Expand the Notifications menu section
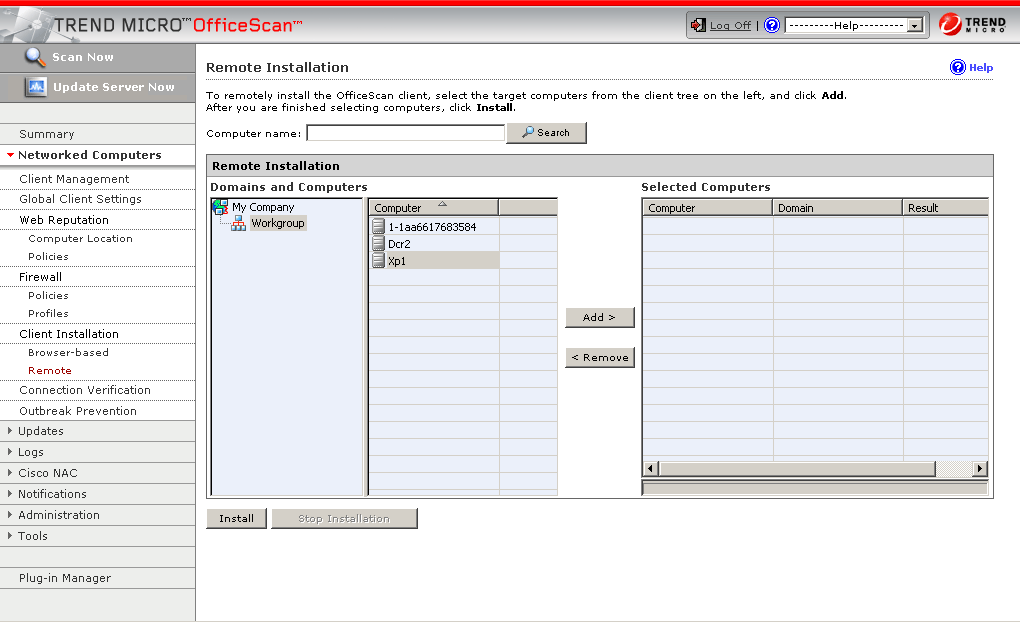 pos(10,494)
